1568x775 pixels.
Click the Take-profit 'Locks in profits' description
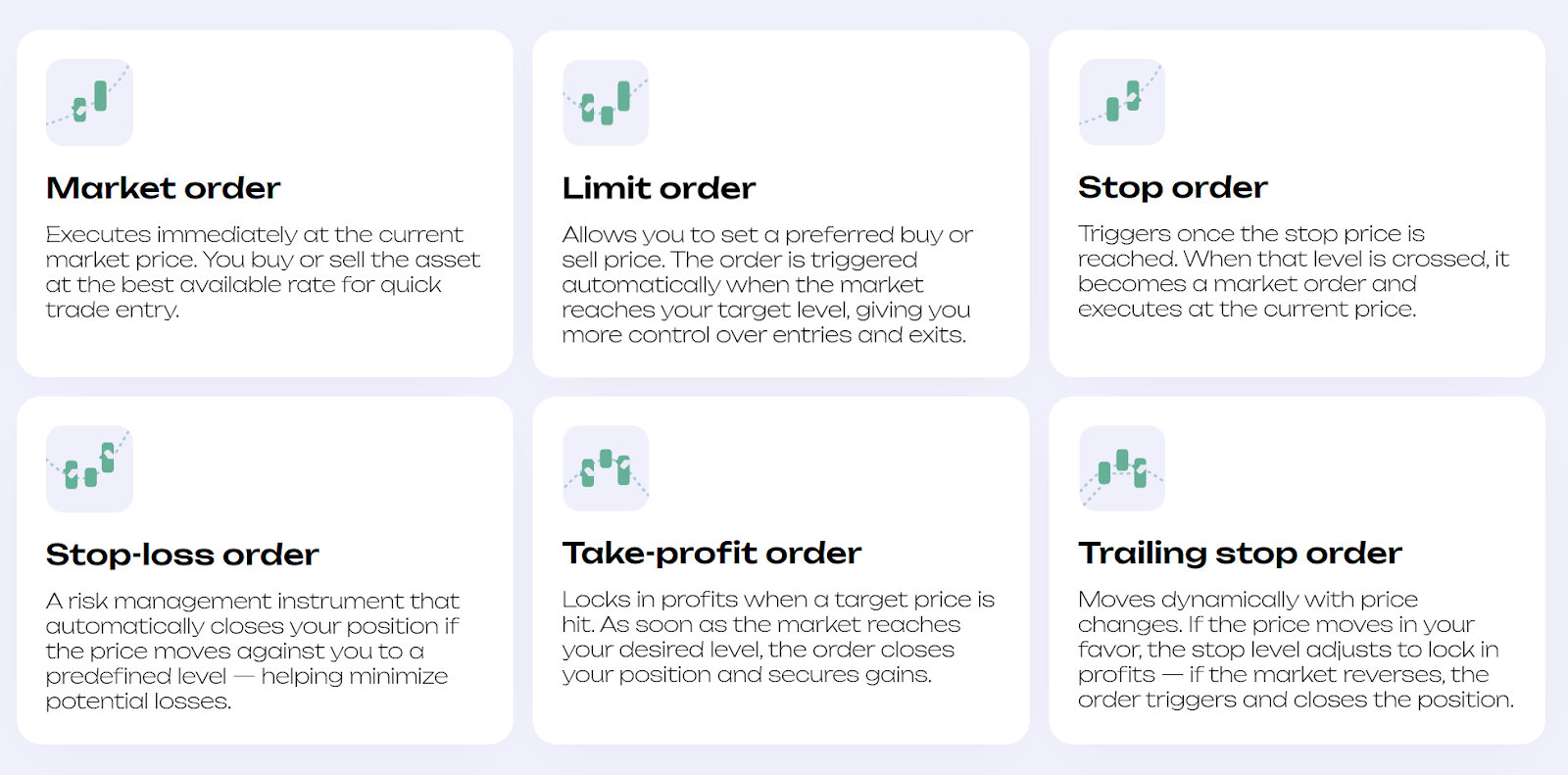tap(778, 637)
